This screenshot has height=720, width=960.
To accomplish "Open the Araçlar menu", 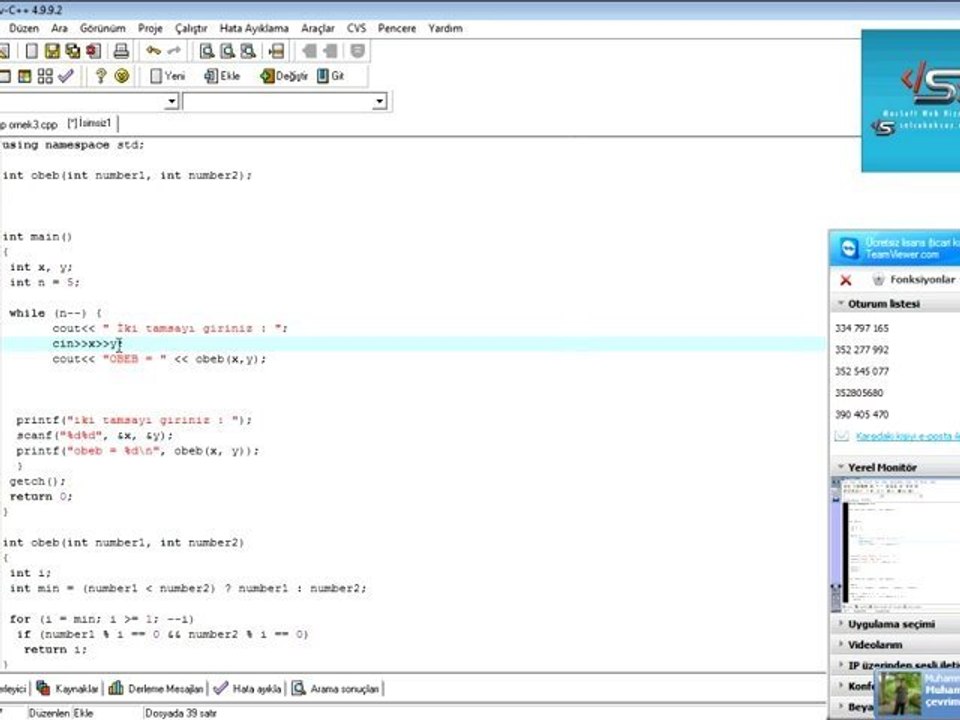I will [x=318, y=28].
